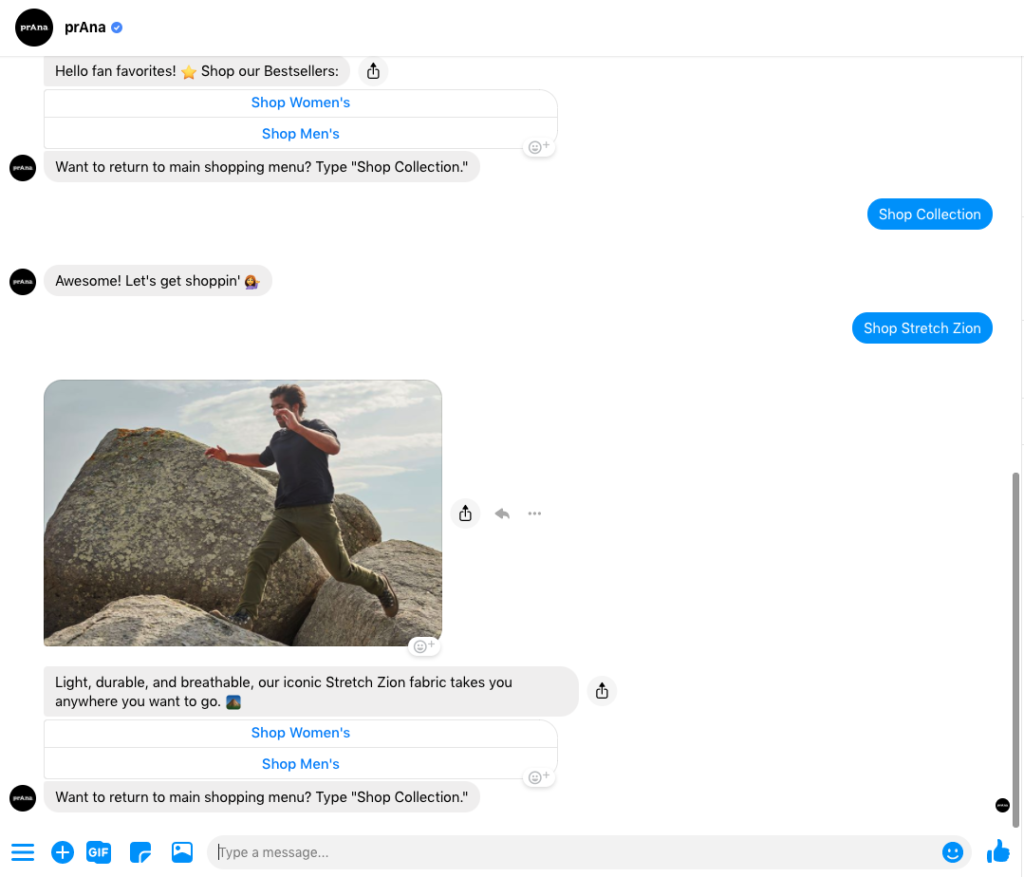Share the Stretch Zion fabric message
1024x877 pixels.
pos(601,690)
